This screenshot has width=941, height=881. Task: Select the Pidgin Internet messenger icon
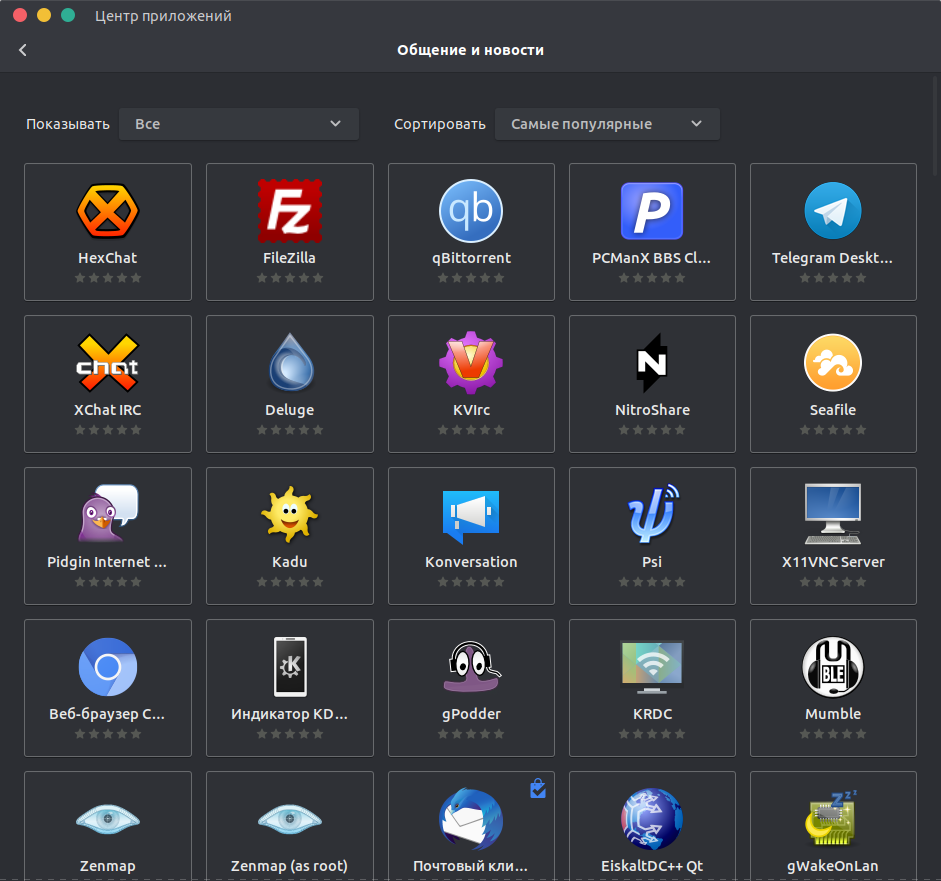tap(108, 514)
